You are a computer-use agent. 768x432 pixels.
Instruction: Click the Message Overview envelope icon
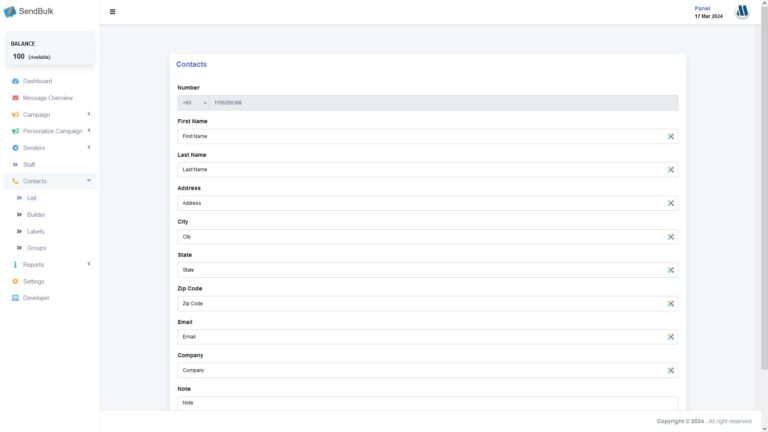15,98
